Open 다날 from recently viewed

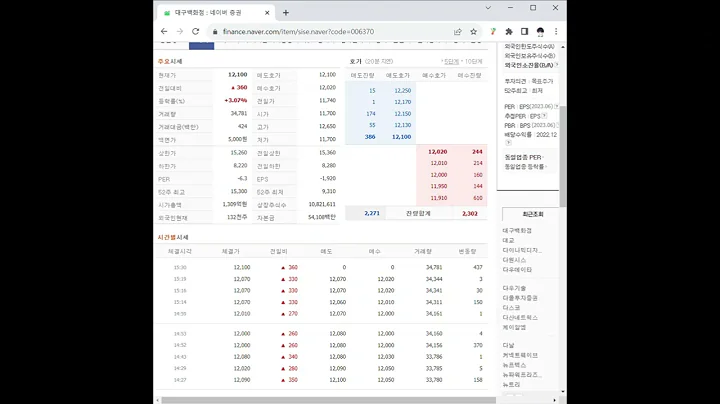click(x=508, y=345)
